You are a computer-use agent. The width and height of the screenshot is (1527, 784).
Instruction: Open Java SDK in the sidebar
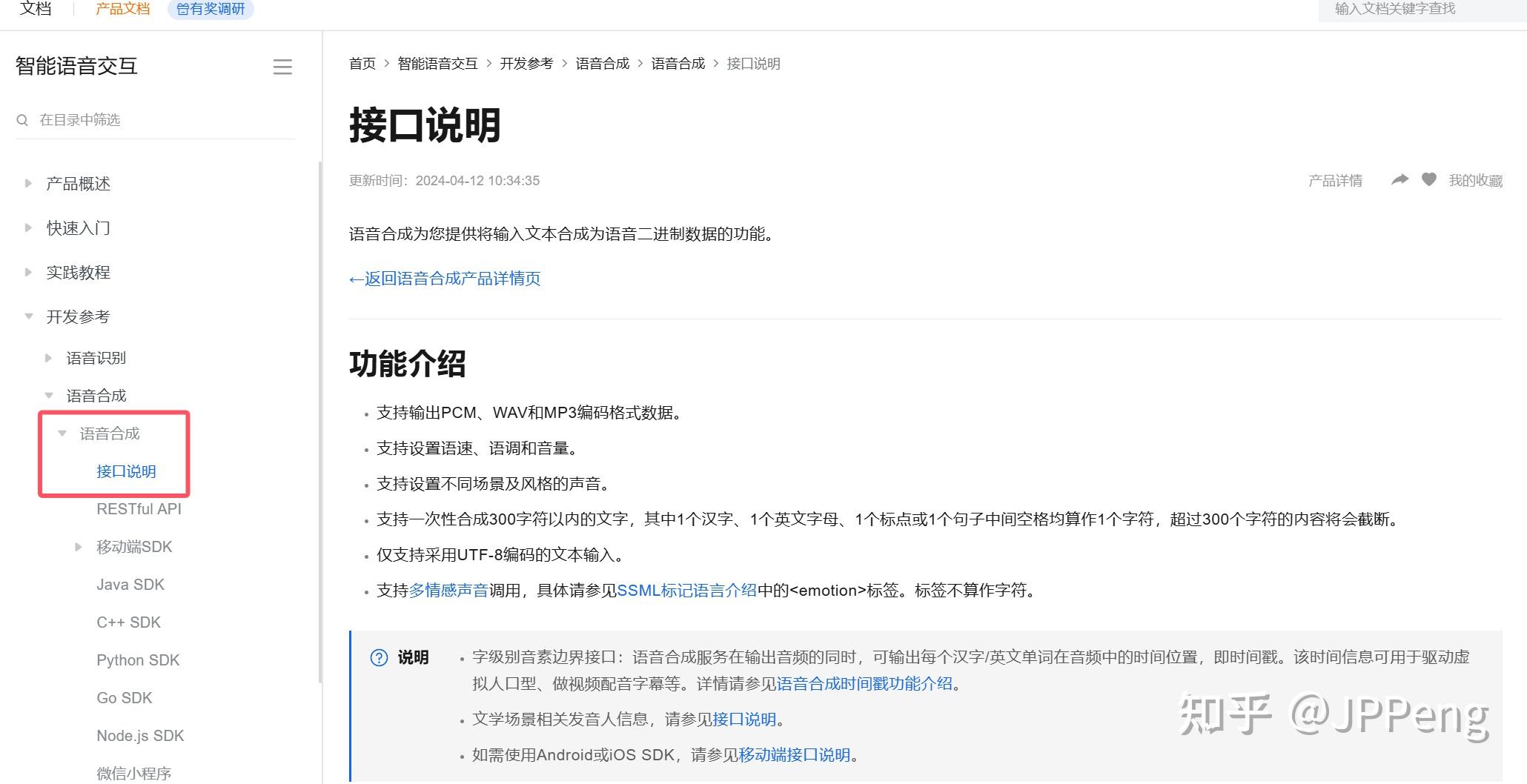pyautogui.click(x=130, y=585)
